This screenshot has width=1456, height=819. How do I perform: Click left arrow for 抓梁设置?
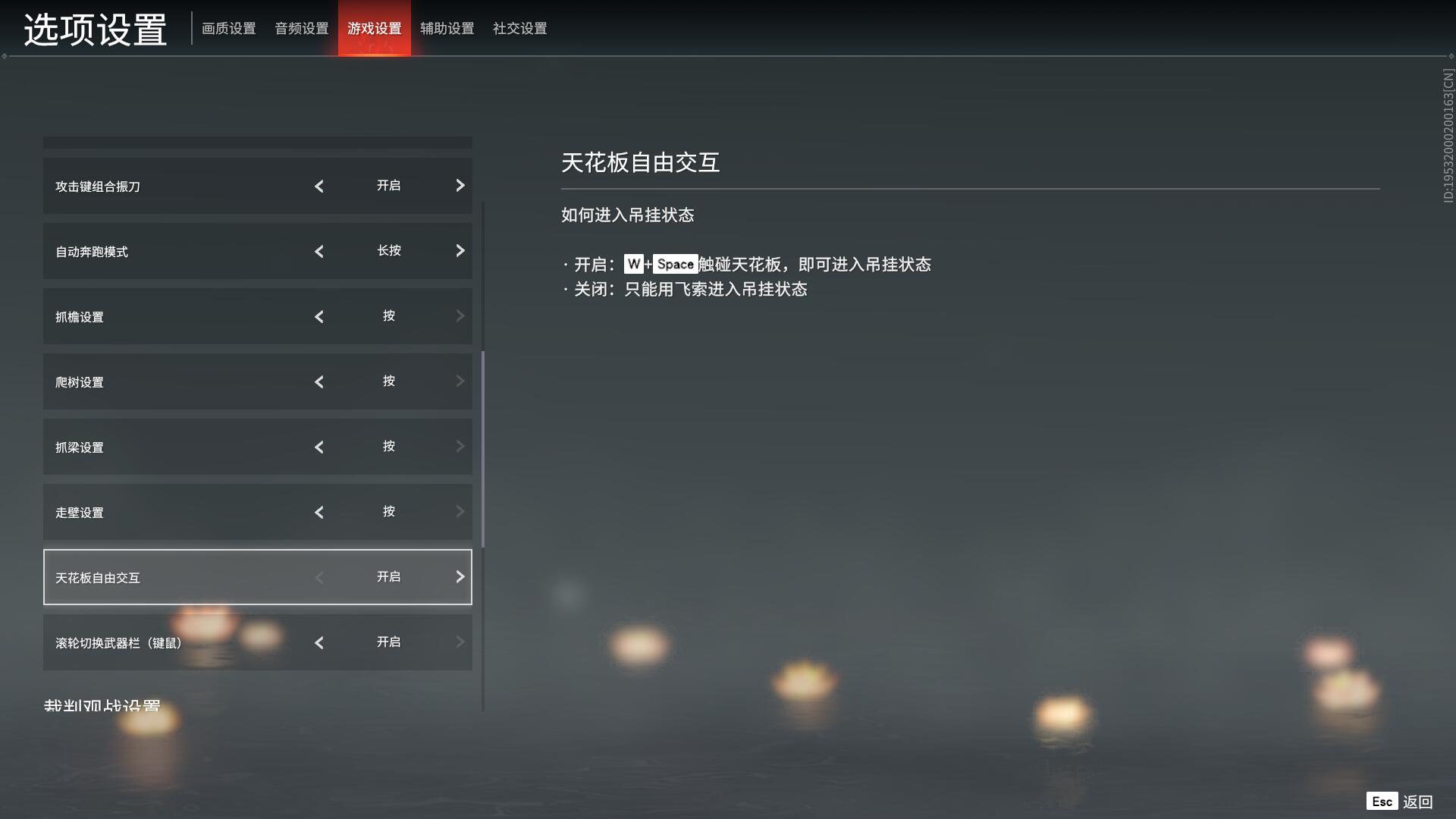pos(319,447)
